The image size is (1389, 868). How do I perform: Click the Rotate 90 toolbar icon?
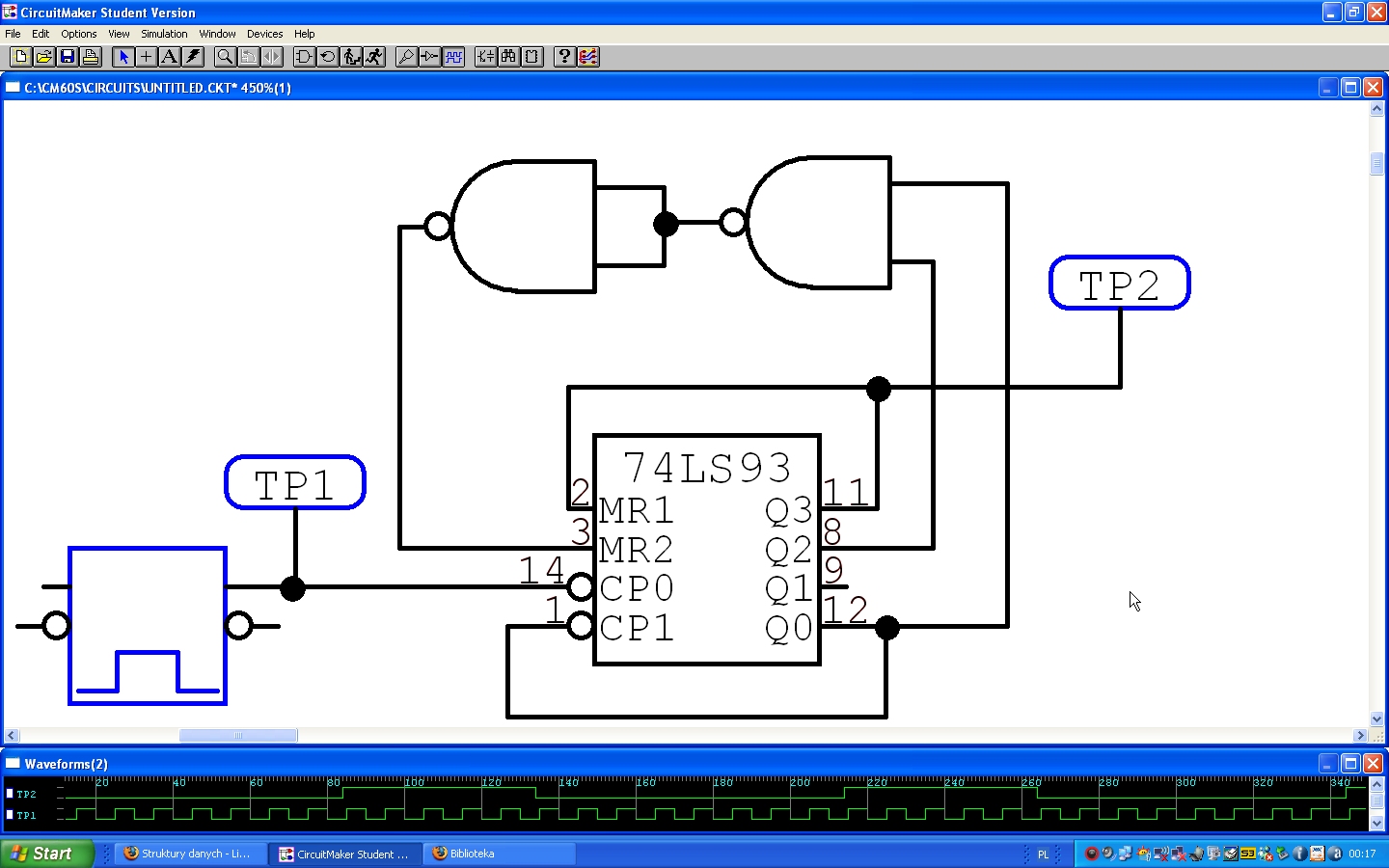click(248, 57)
